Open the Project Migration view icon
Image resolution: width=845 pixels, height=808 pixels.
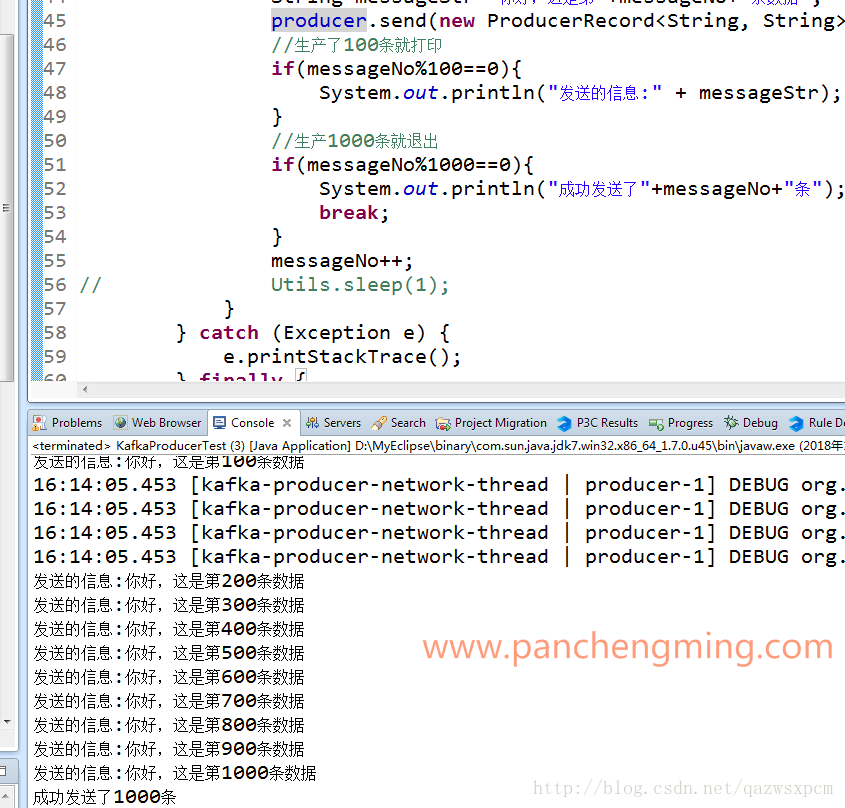443,423
